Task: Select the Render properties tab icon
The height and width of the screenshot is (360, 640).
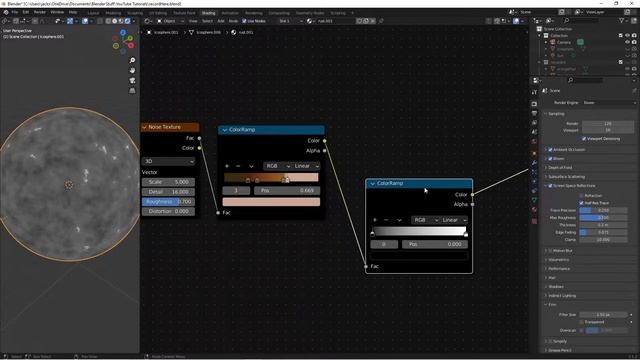Action: pyautogui.click(x=534, y=104)
